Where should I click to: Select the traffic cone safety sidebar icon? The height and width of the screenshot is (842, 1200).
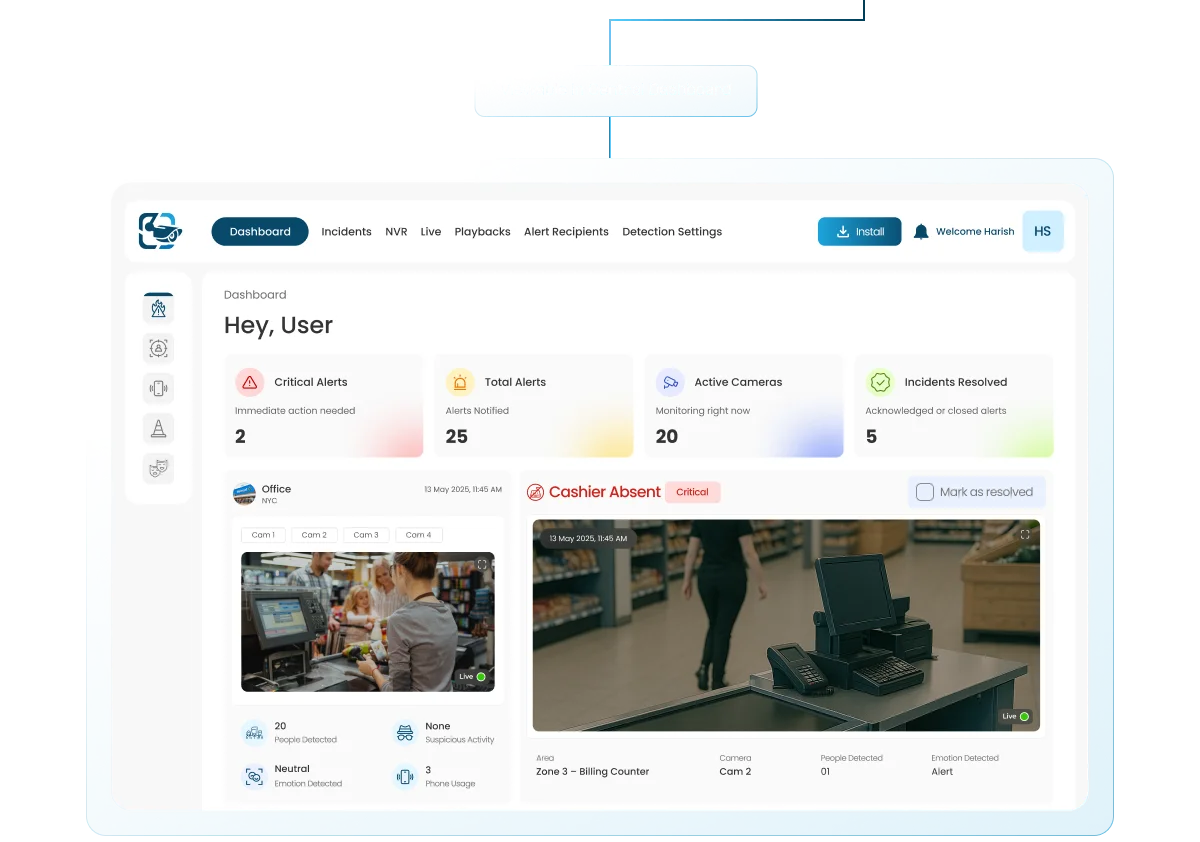[158, 428]
